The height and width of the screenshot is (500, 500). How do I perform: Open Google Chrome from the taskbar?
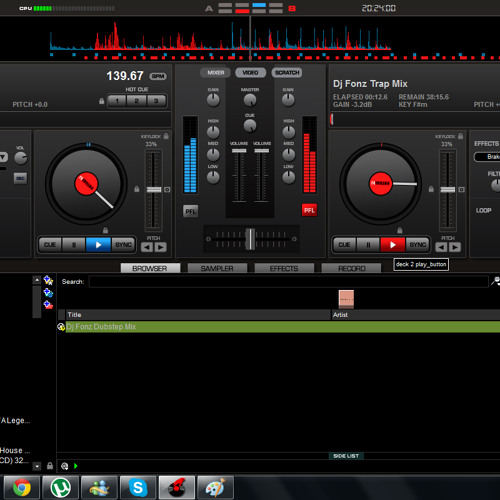[x=22, y=488]
